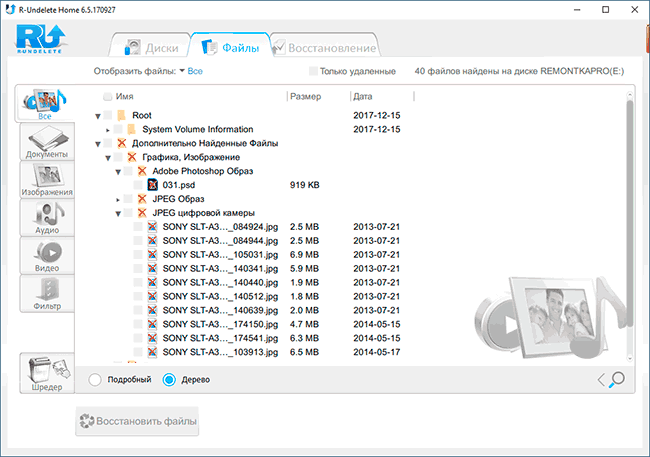Viewport: 650px width, 457px height.
Task: Enable the Только удаленные checkbox
Action: point(314,72)
